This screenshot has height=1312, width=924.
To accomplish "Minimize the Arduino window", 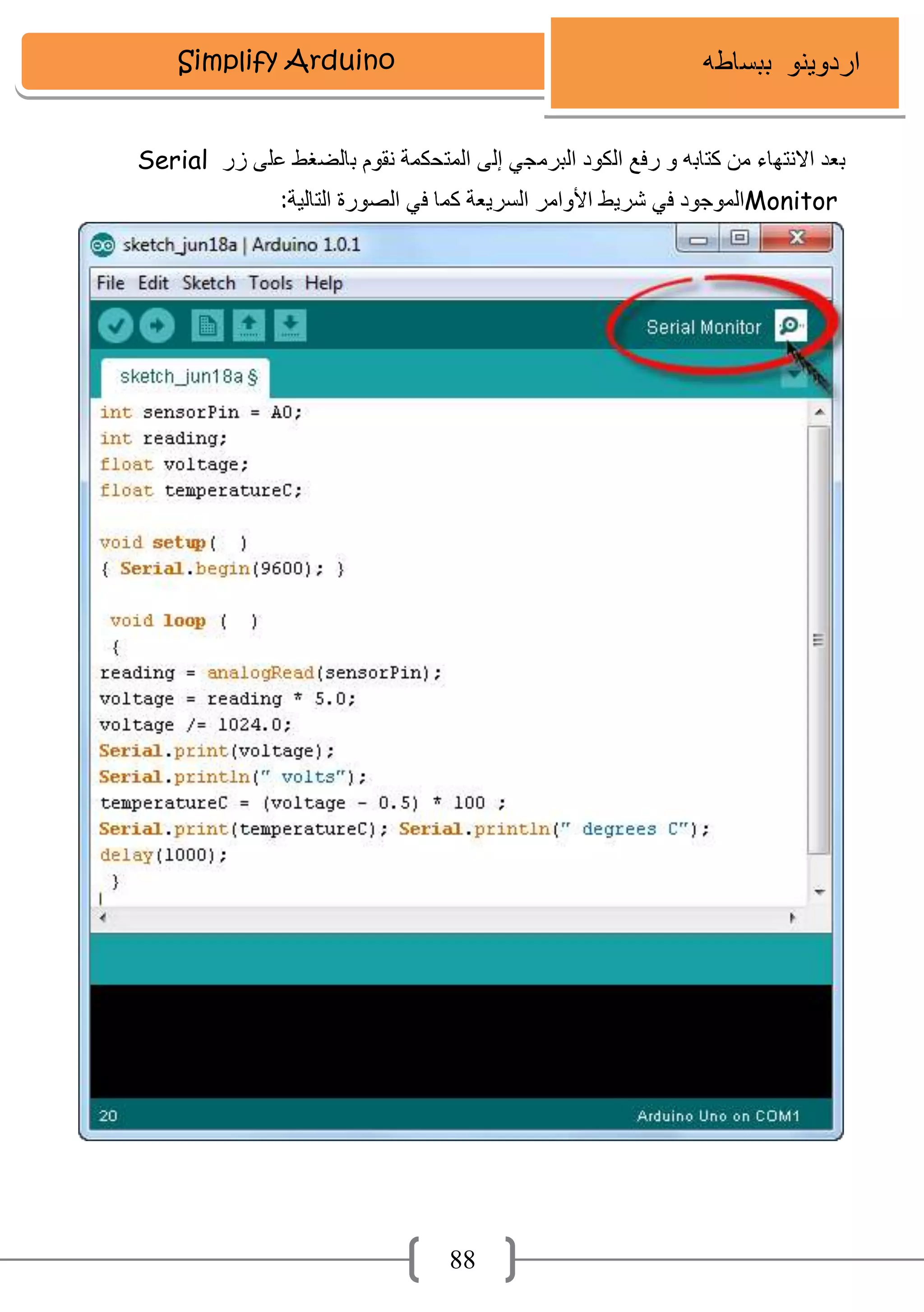I will coord(698,239).
